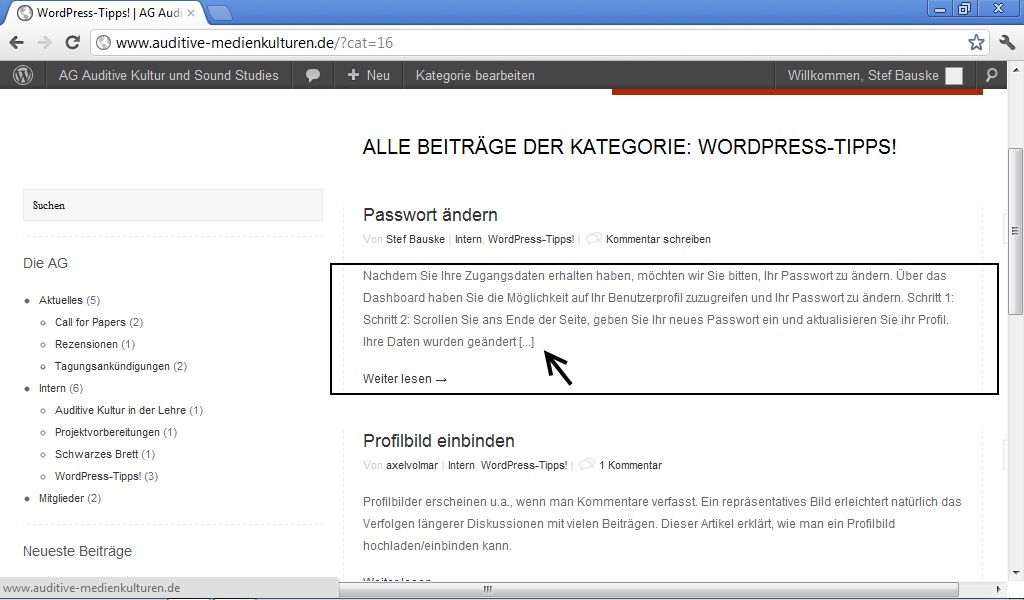The width and height of the screenshot is (1024, 600).
Task: View author Stef Bauske's posts
Action: coord(415,240)
